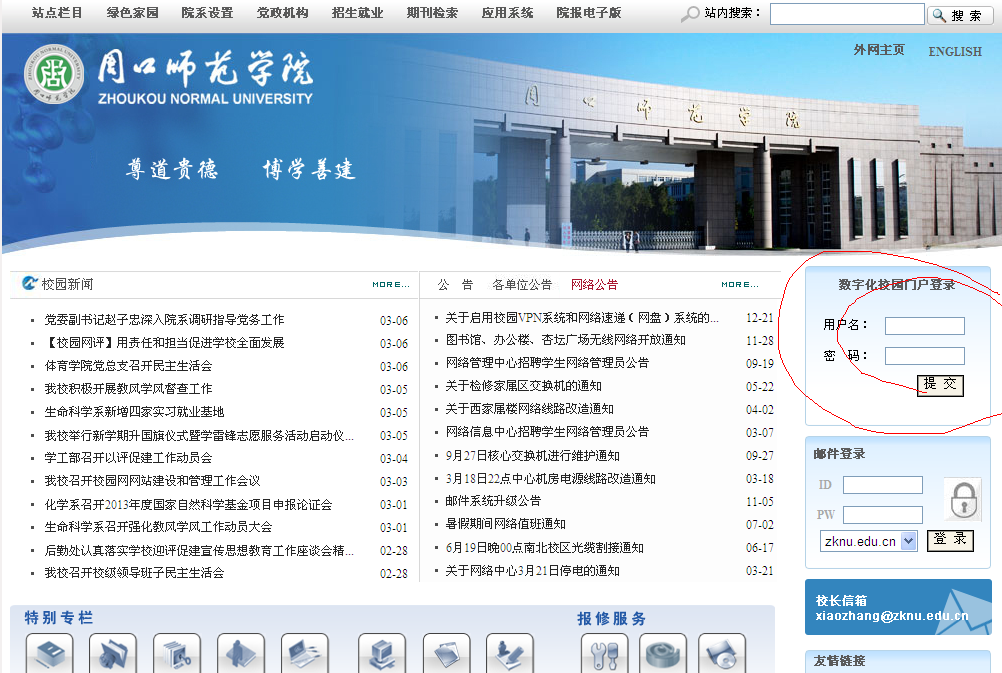
Task: Open the 招生就业 navigation menu
Action: click(357, 13)
